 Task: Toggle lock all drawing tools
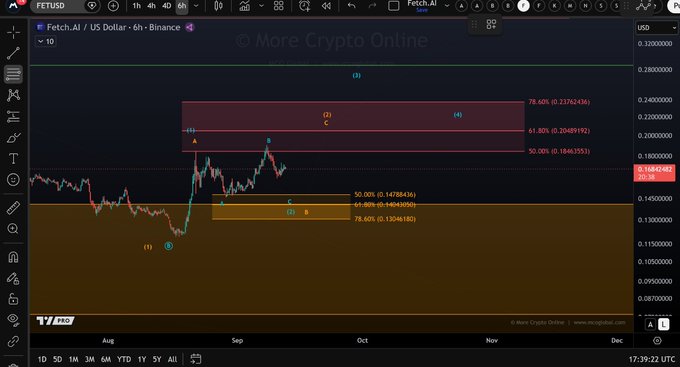tap(13, 299)
